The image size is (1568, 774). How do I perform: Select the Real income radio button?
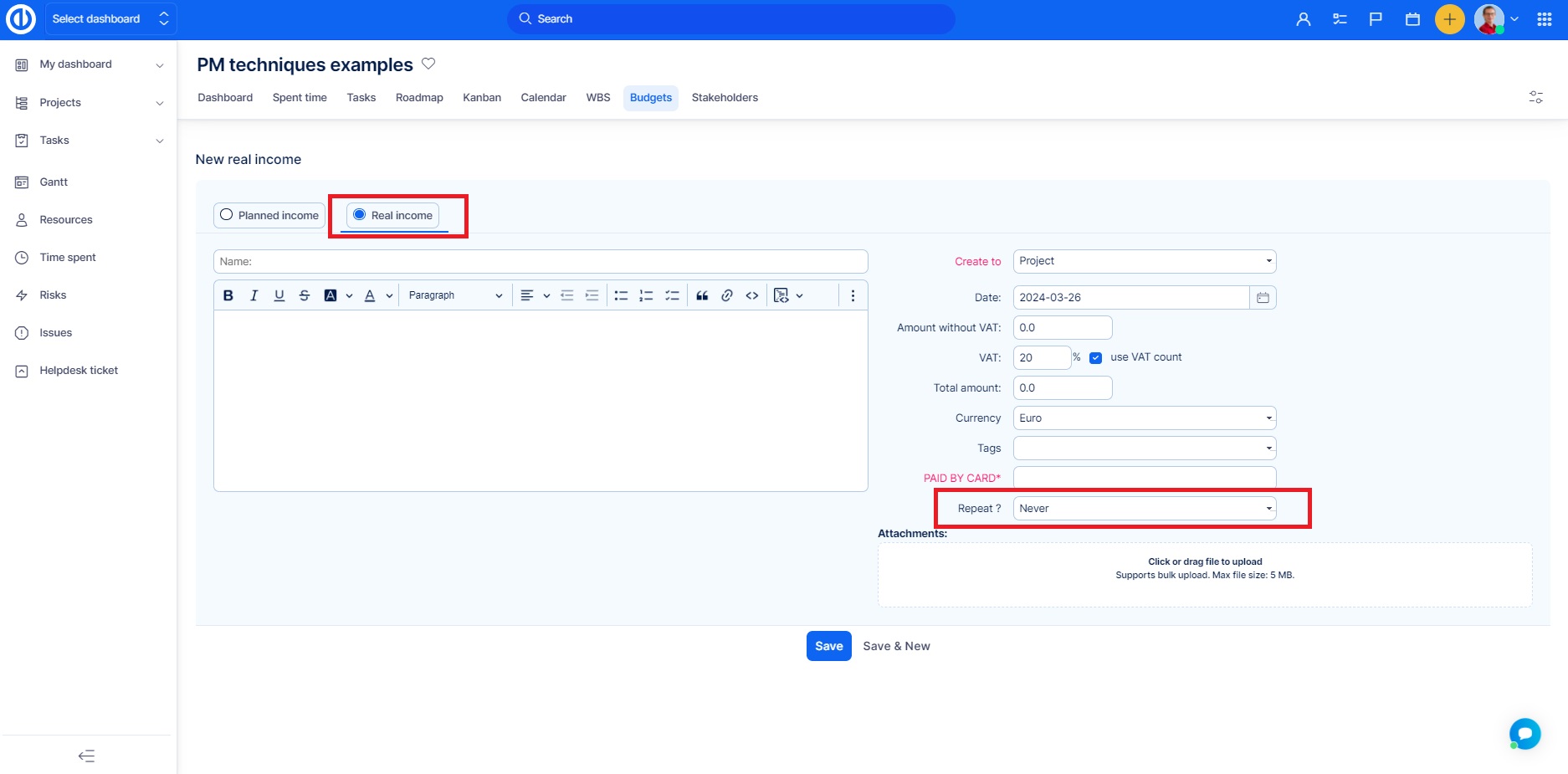(x=360, y=215)
